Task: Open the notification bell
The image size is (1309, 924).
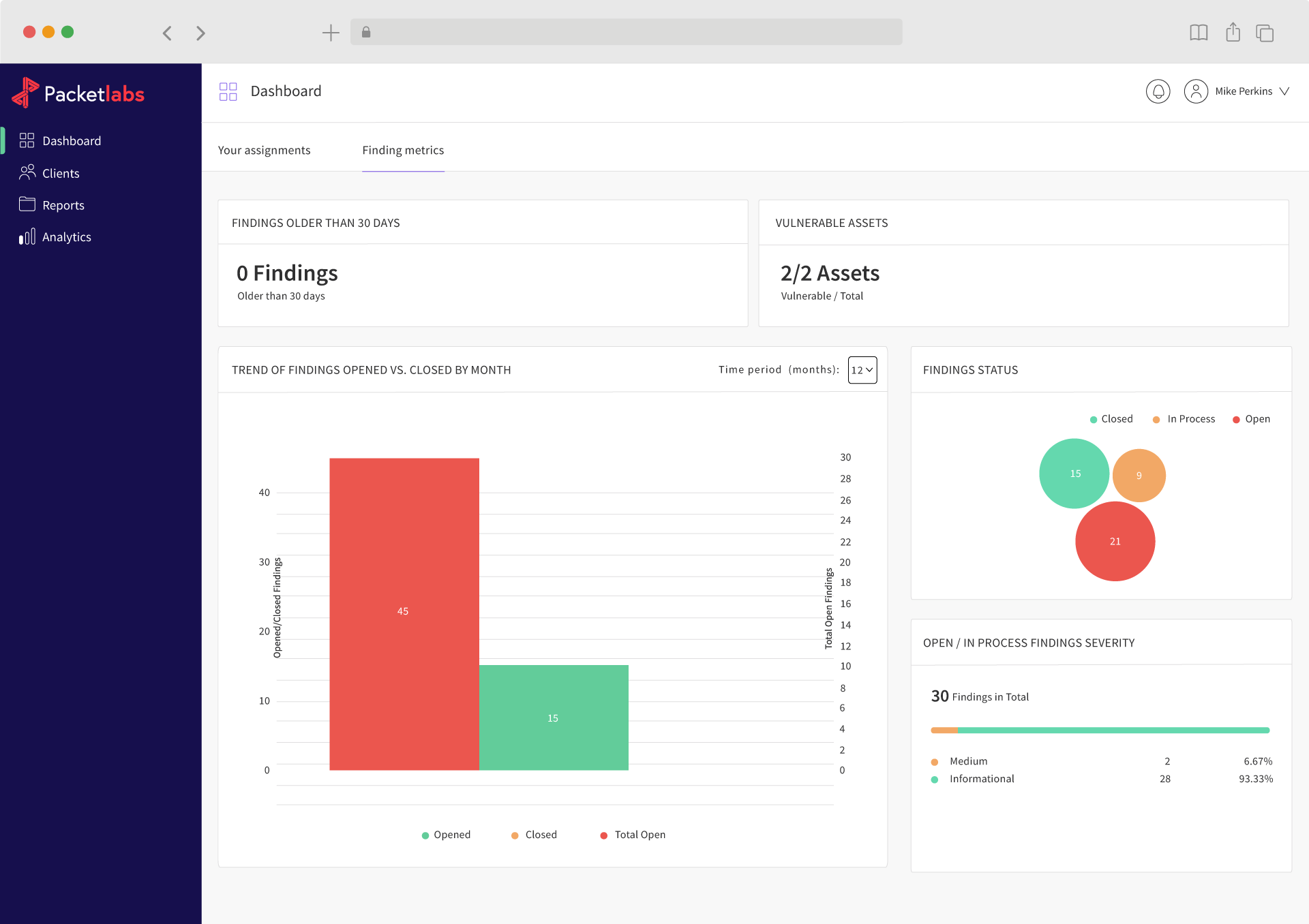Action: (1158, 91)
